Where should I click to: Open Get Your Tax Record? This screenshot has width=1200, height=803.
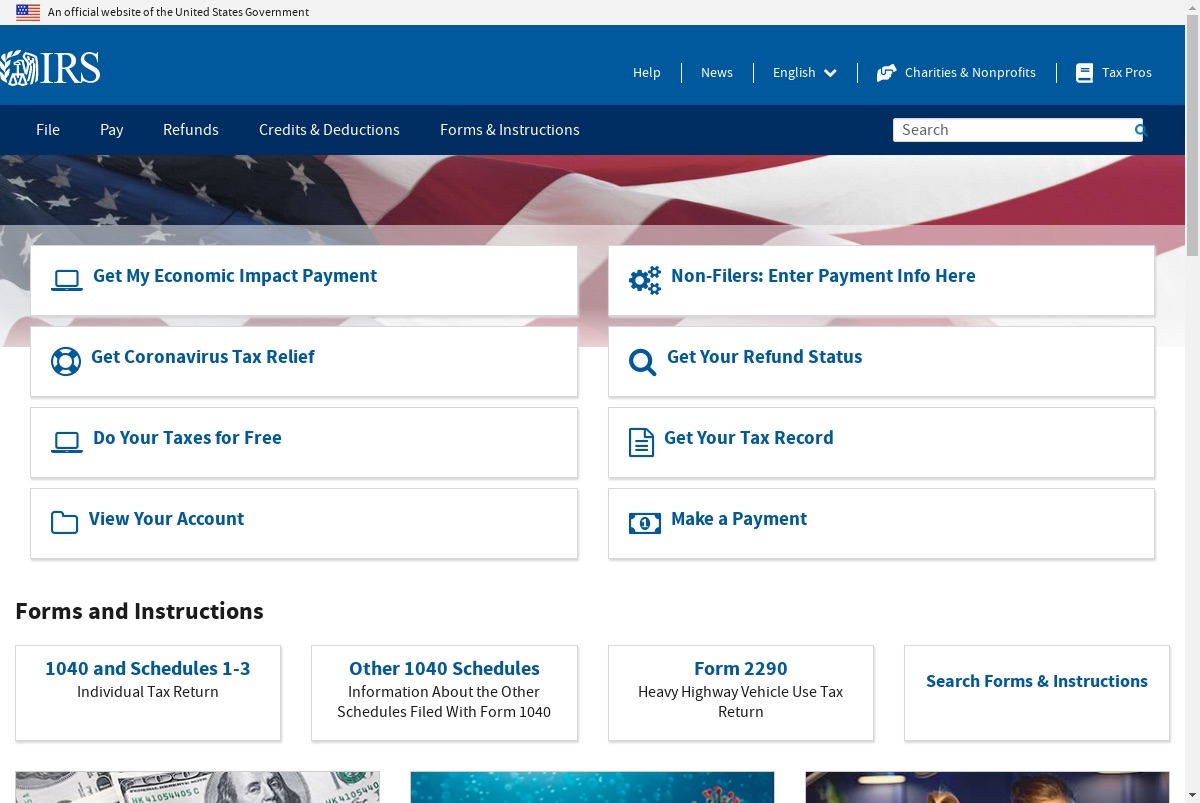[881, 443]
